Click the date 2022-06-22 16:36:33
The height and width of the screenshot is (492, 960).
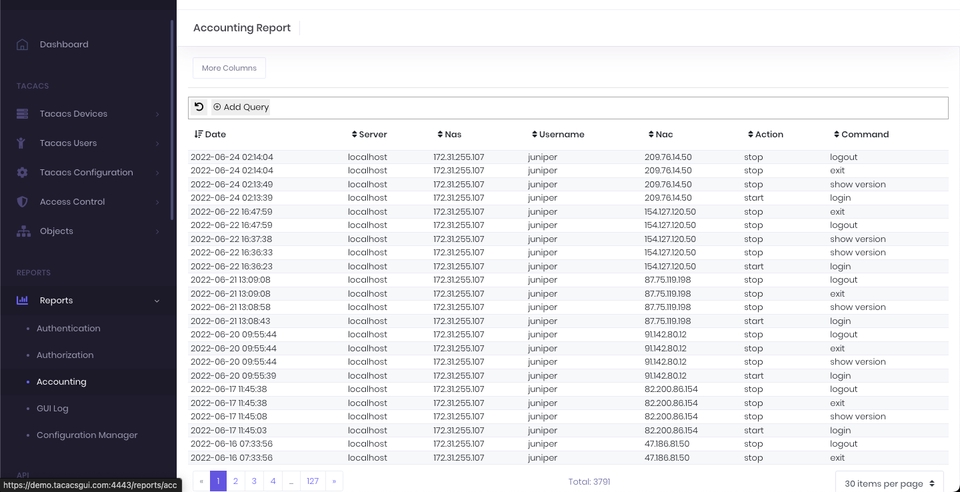[231, 253]
